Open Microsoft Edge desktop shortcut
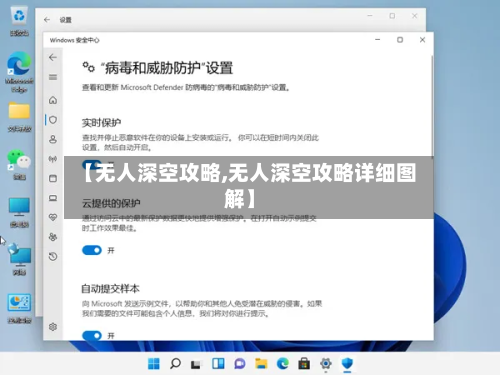This screenshot has height=375, width=500. coord(19,72)
